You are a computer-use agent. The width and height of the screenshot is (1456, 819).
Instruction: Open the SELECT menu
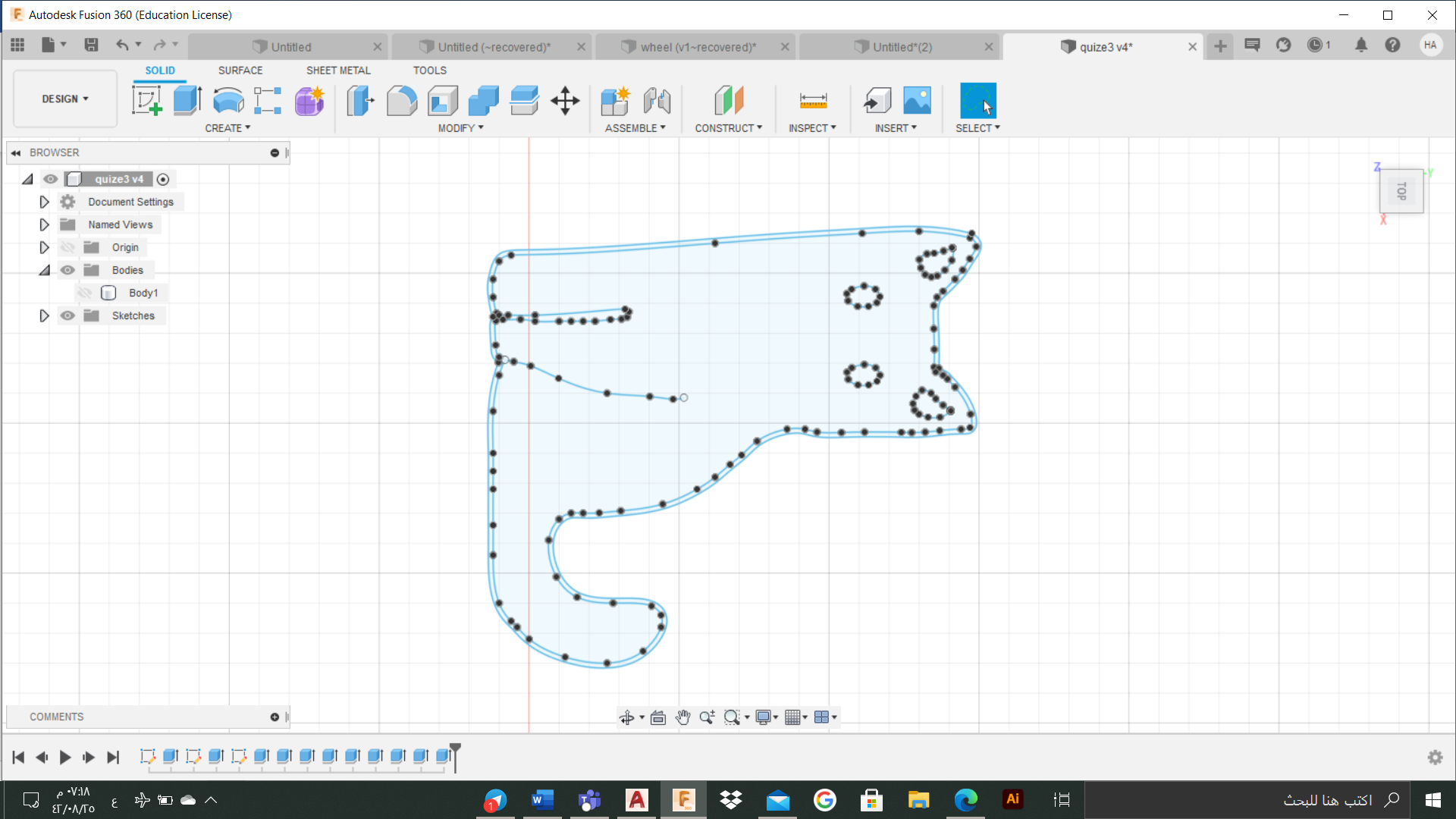[x=977, y=128]
